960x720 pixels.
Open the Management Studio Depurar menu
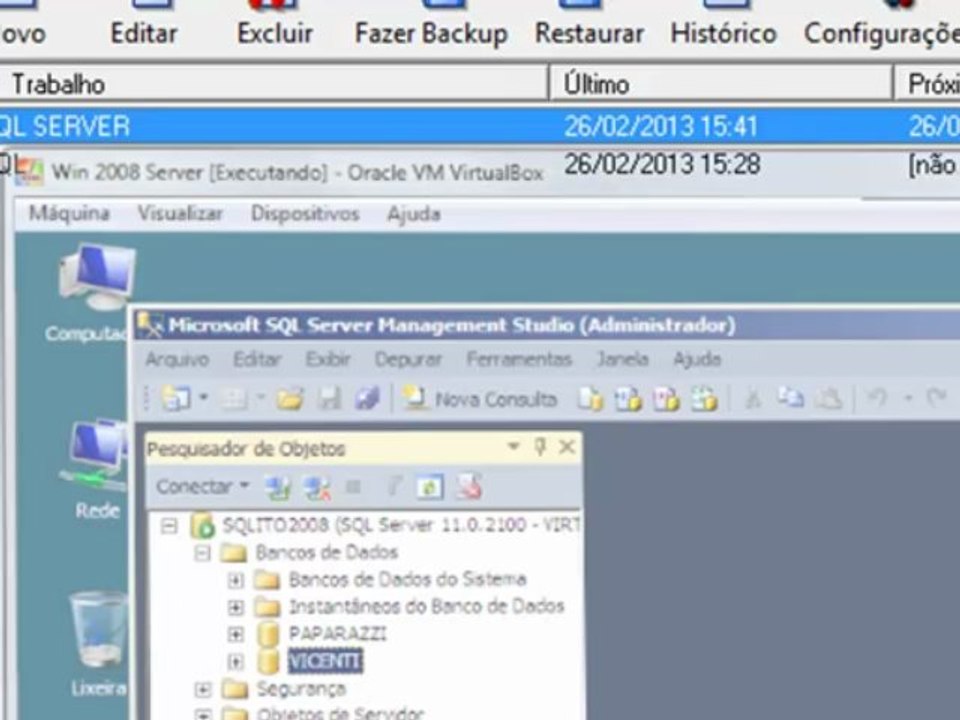click(408, 359)
